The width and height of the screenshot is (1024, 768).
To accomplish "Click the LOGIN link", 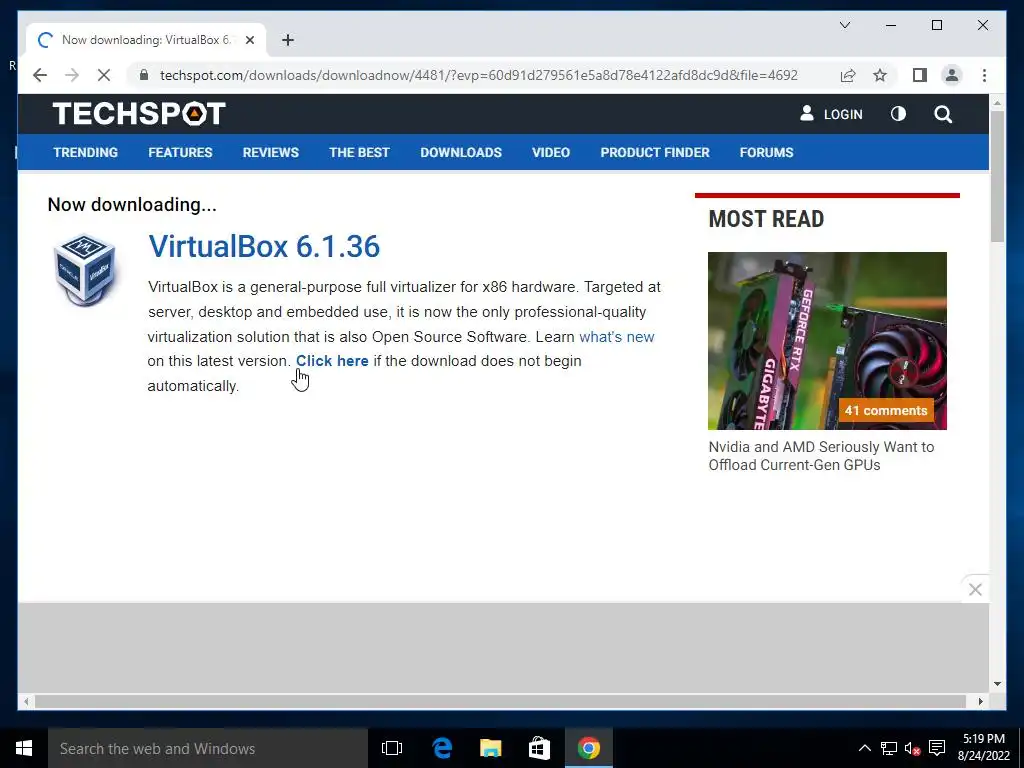I will click(831, 114).
